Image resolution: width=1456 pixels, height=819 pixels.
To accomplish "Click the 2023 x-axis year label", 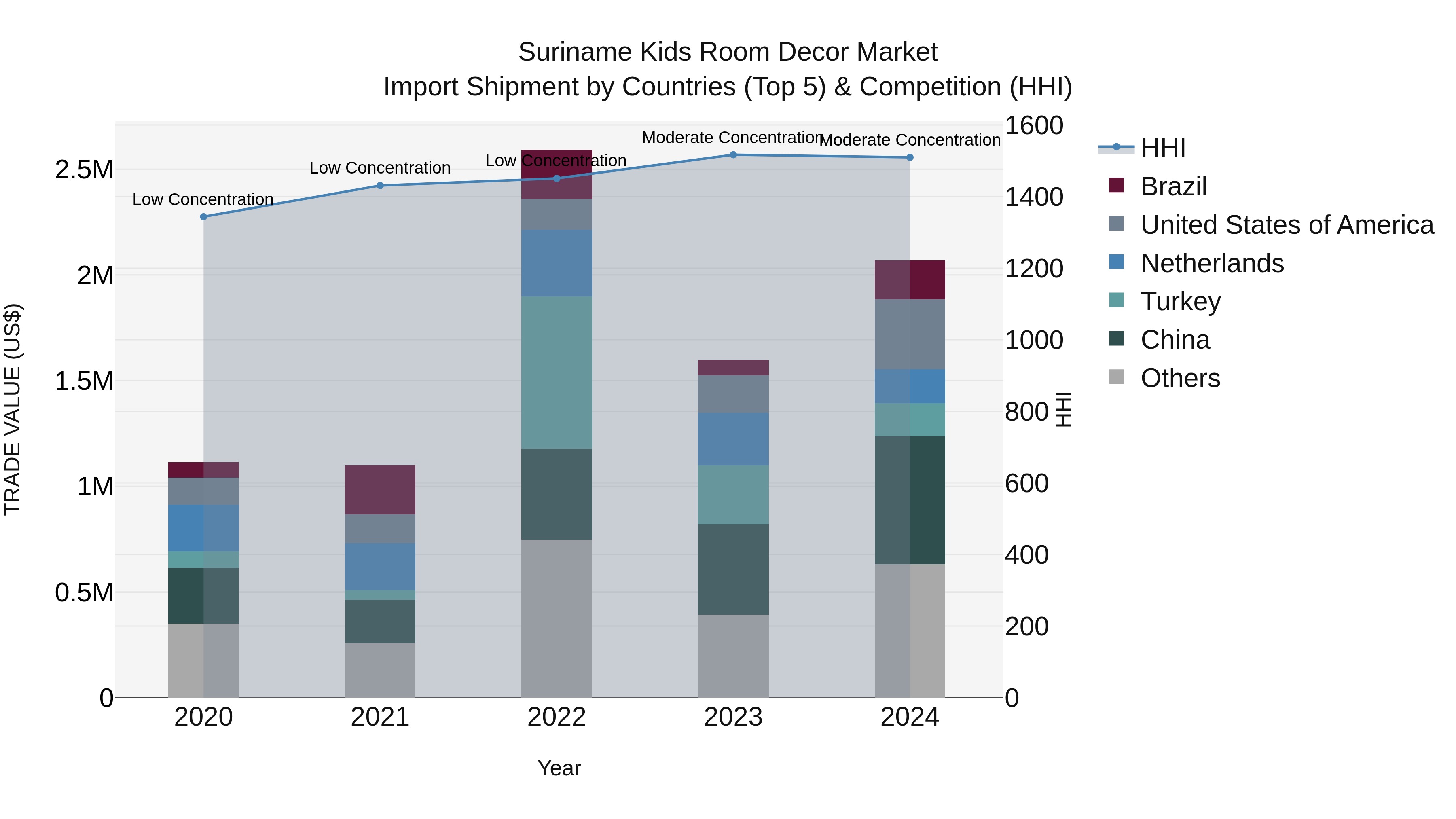I will tap(733, 717).
